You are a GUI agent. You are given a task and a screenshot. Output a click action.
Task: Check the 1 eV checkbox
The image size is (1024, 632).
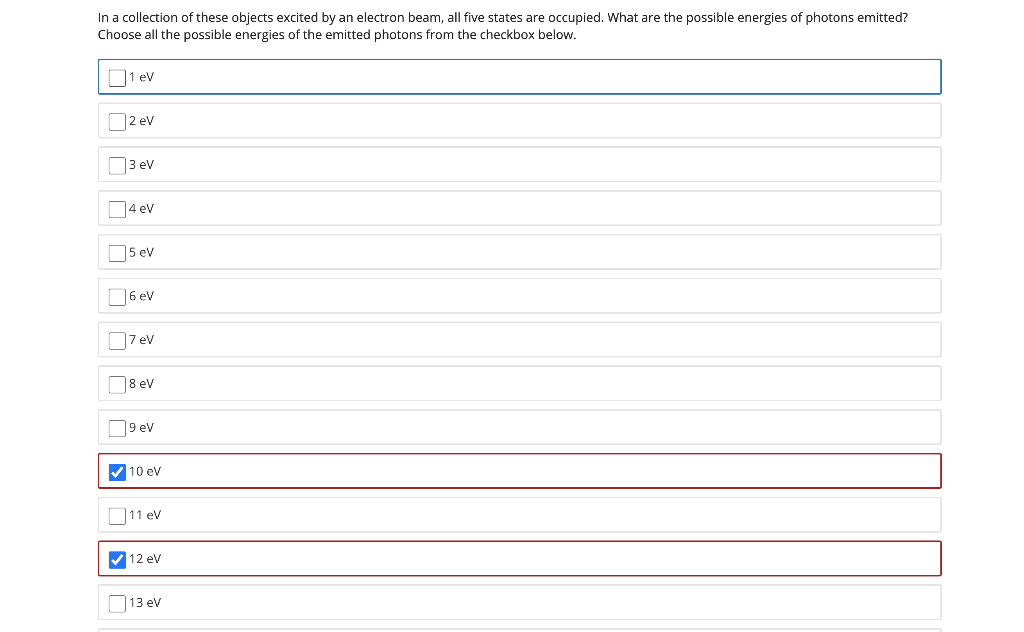coord(117,78)
